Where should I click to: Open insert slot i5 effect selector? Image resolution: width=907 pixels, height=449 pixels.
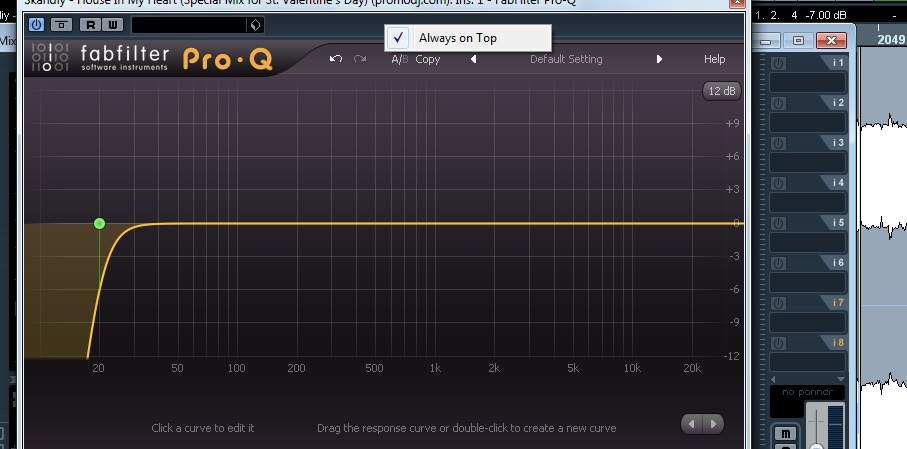(808, 242)
